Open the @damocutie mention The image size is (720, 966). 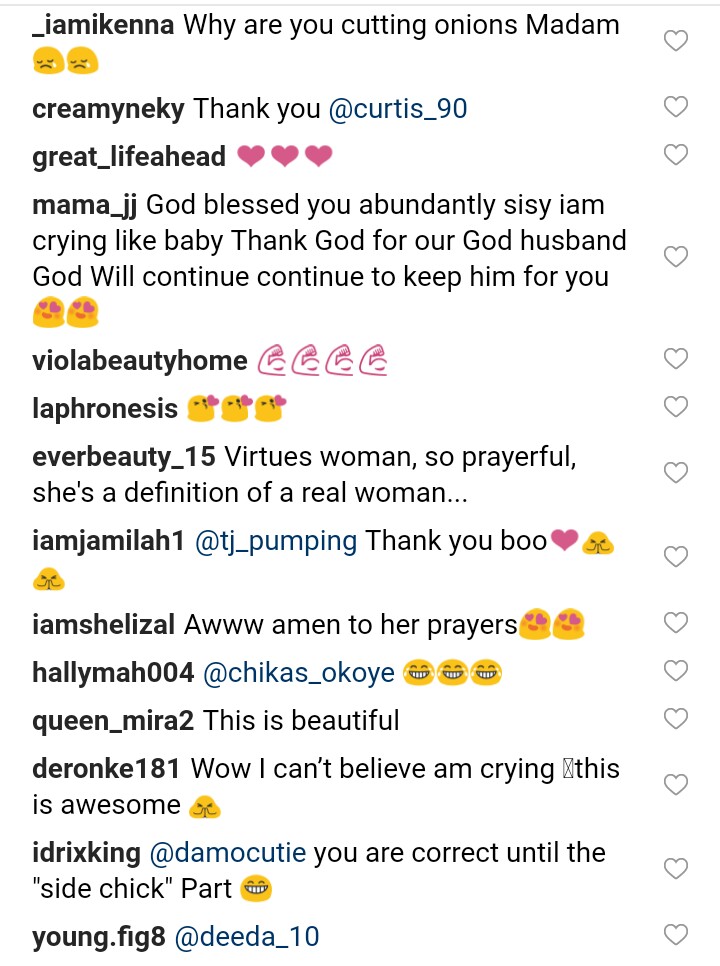[x=228, y=853]
